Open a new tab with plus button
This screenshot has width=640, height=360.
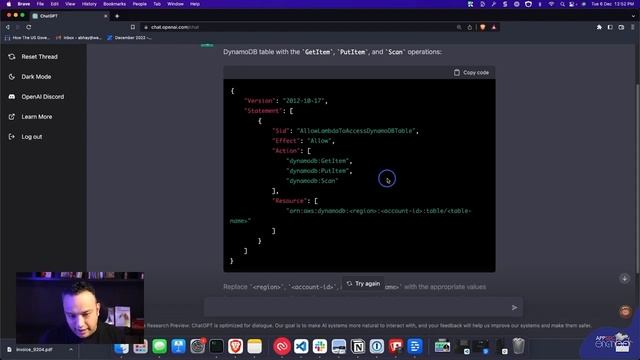pos(117,16)
